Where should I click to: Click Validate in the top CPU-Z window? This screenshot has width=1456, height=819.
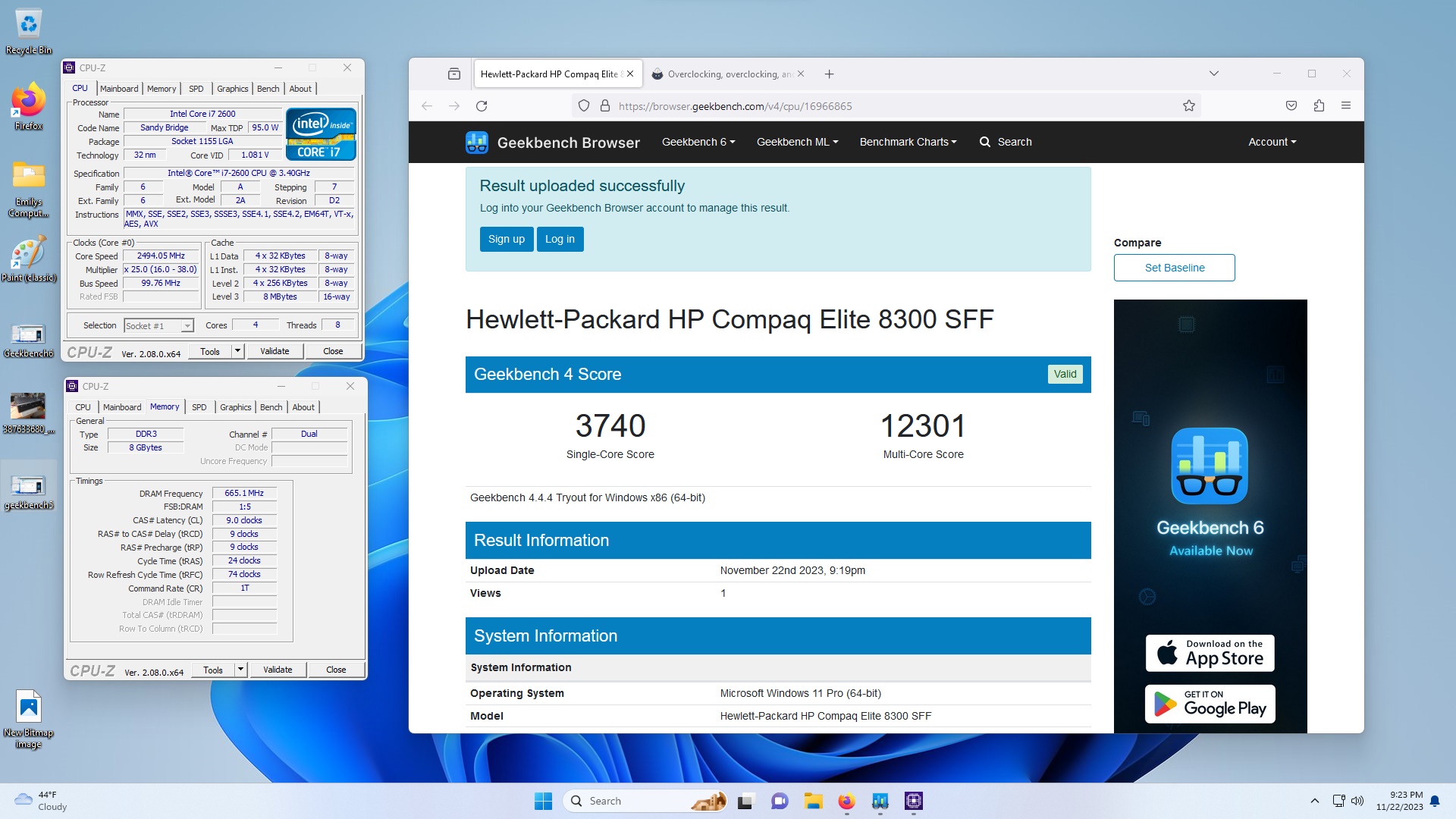click(x=275, y=351)
